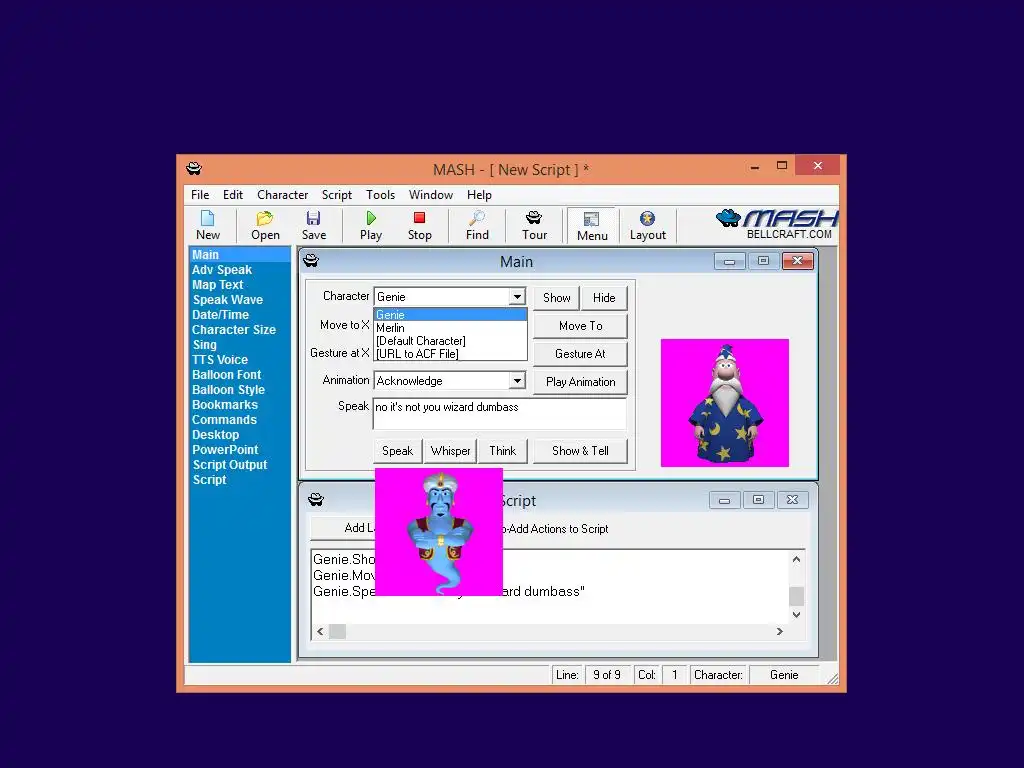Viewport: 1024px width, 768px height.
Task: Click the Move To button
Action: click(x=580, y=326)
